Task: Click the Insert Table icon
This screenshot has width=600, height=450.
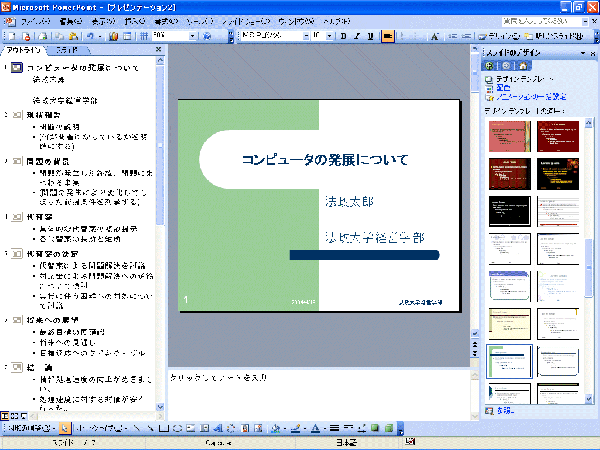Action: point(127,36)
